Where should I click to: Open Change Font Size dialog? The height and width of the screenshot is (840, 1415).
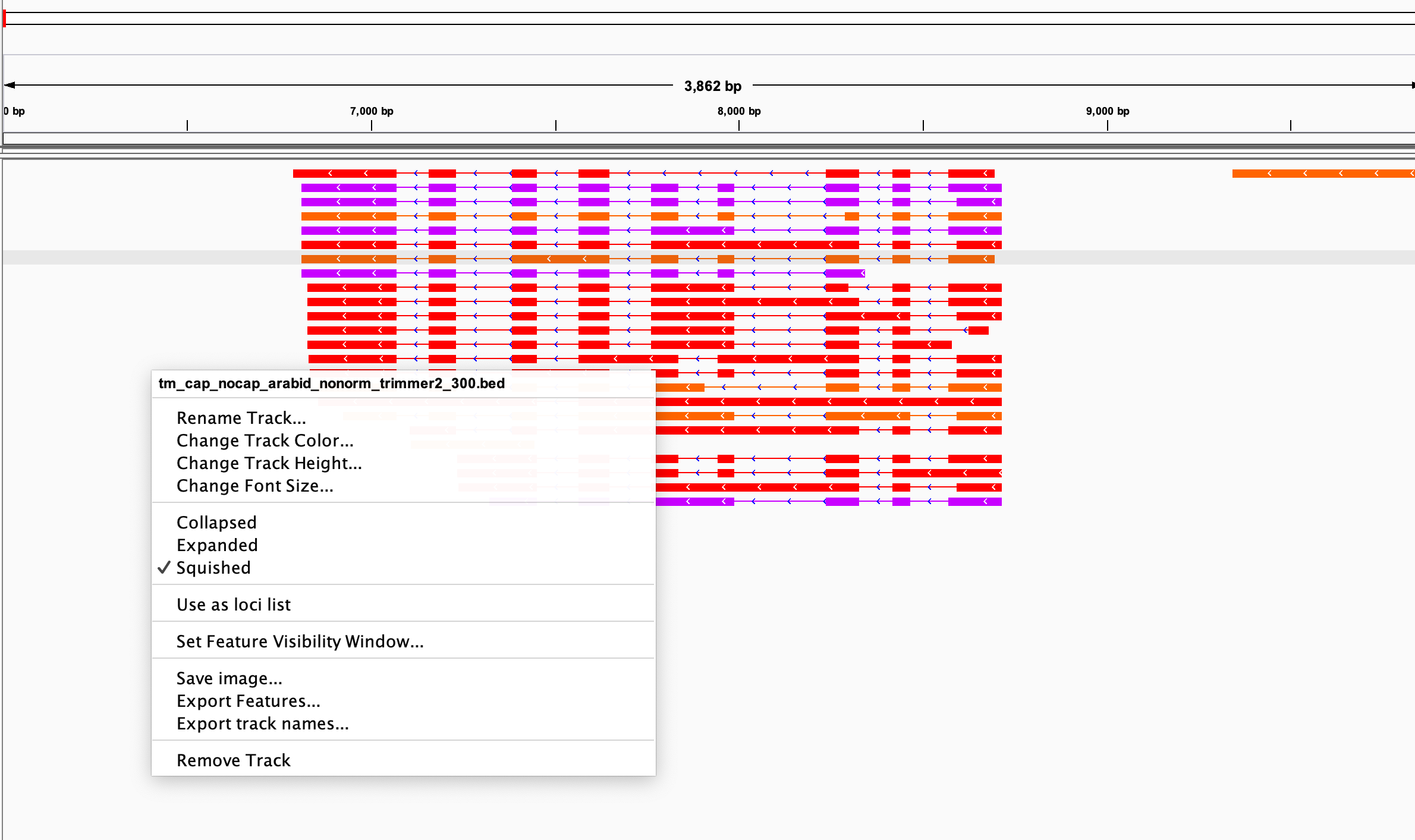255,486
